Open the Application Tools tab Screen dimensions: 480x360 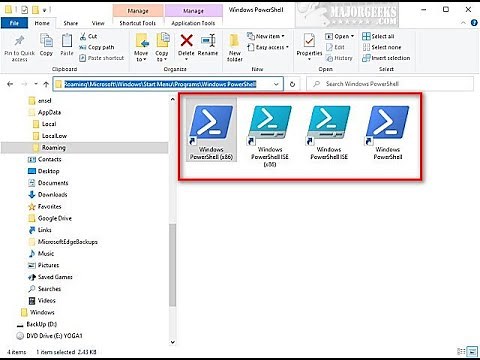193,23
